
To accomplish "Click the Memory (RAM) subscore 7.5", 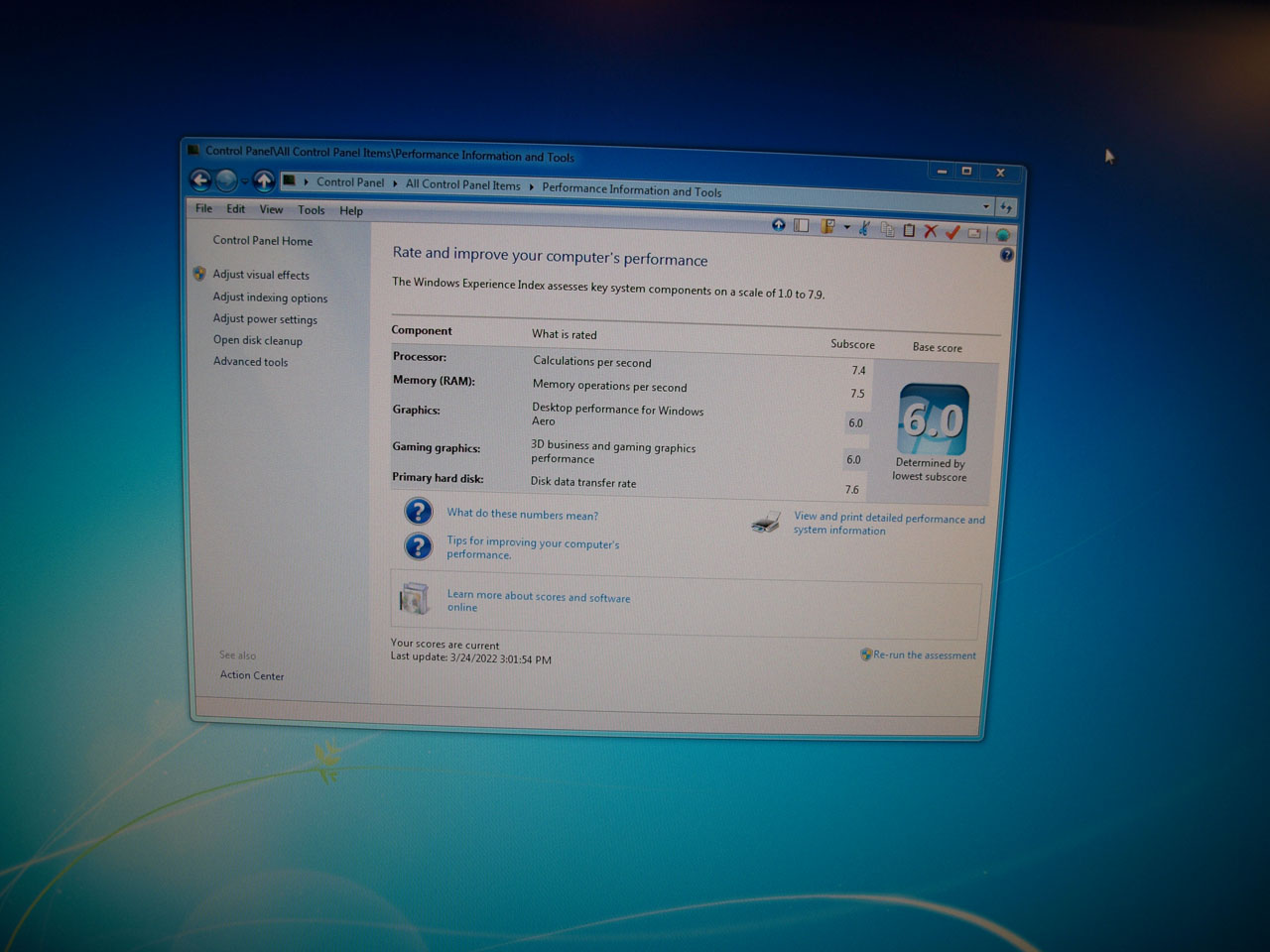I will (857, 394).
